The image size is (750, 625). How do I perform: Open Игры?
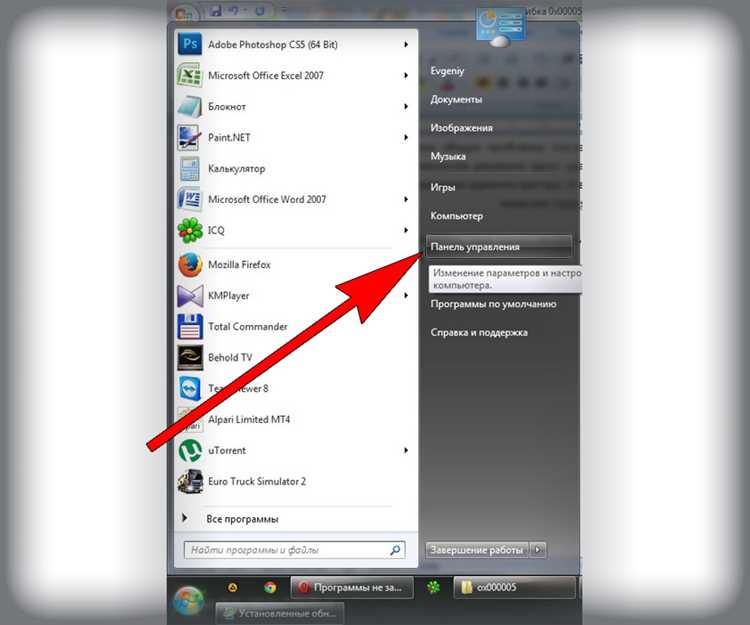[x=442, y=187]
